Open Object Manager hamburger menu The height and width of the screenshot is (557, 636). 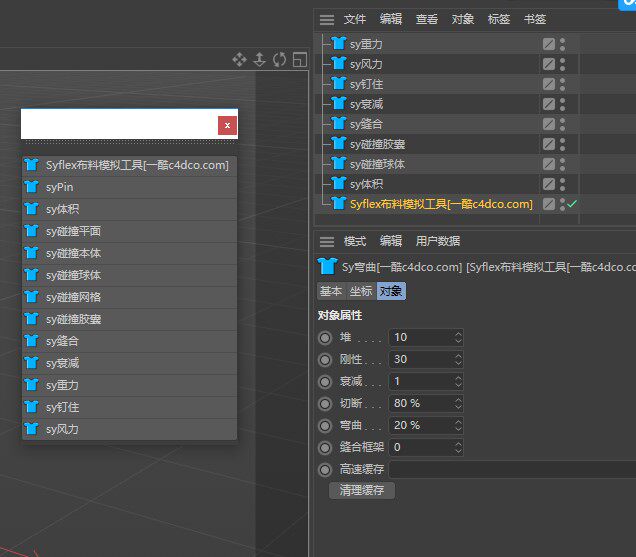(327, 19)
